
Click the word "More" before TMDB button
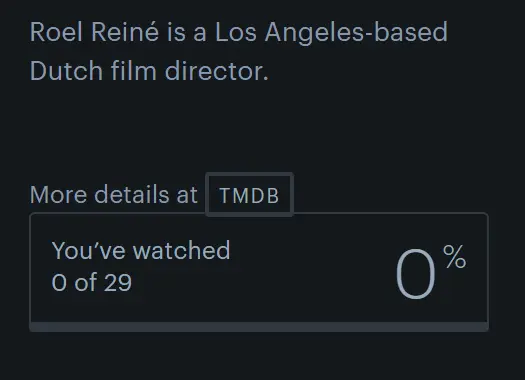tap(59, 195)
